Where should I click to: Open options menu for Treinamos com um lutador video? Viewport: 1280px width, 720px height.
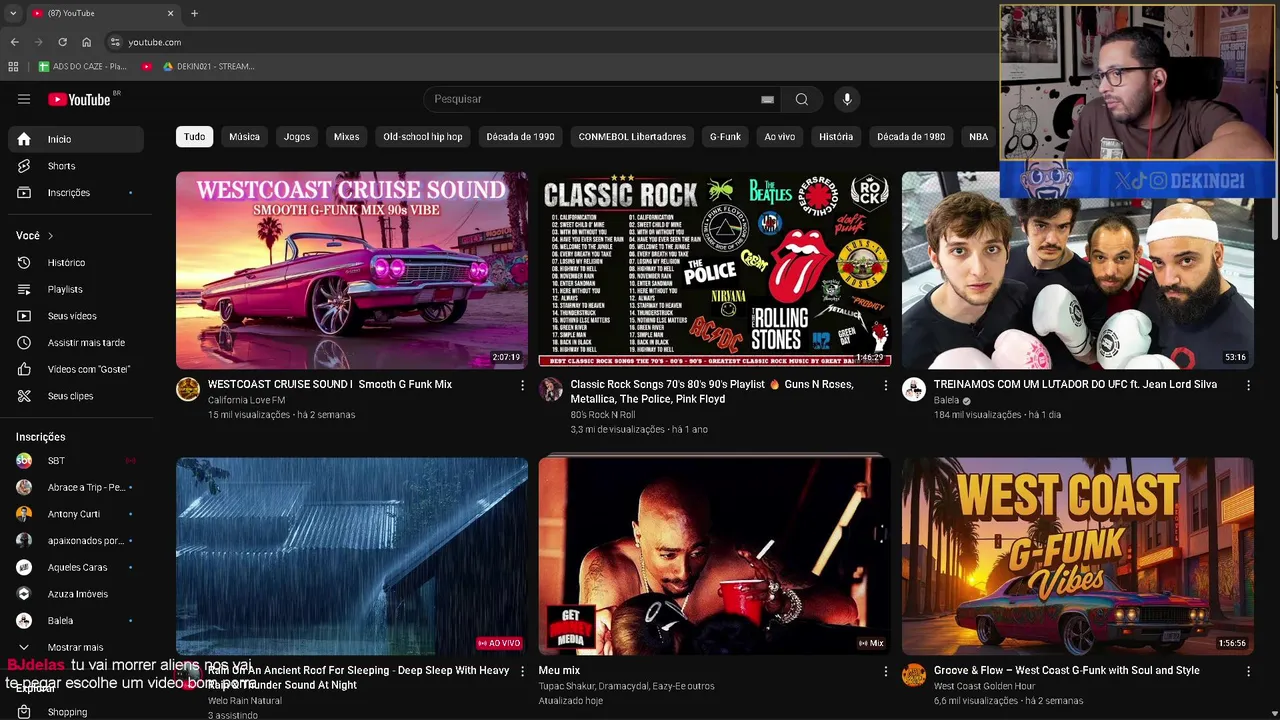click(x=1248, y=385)
